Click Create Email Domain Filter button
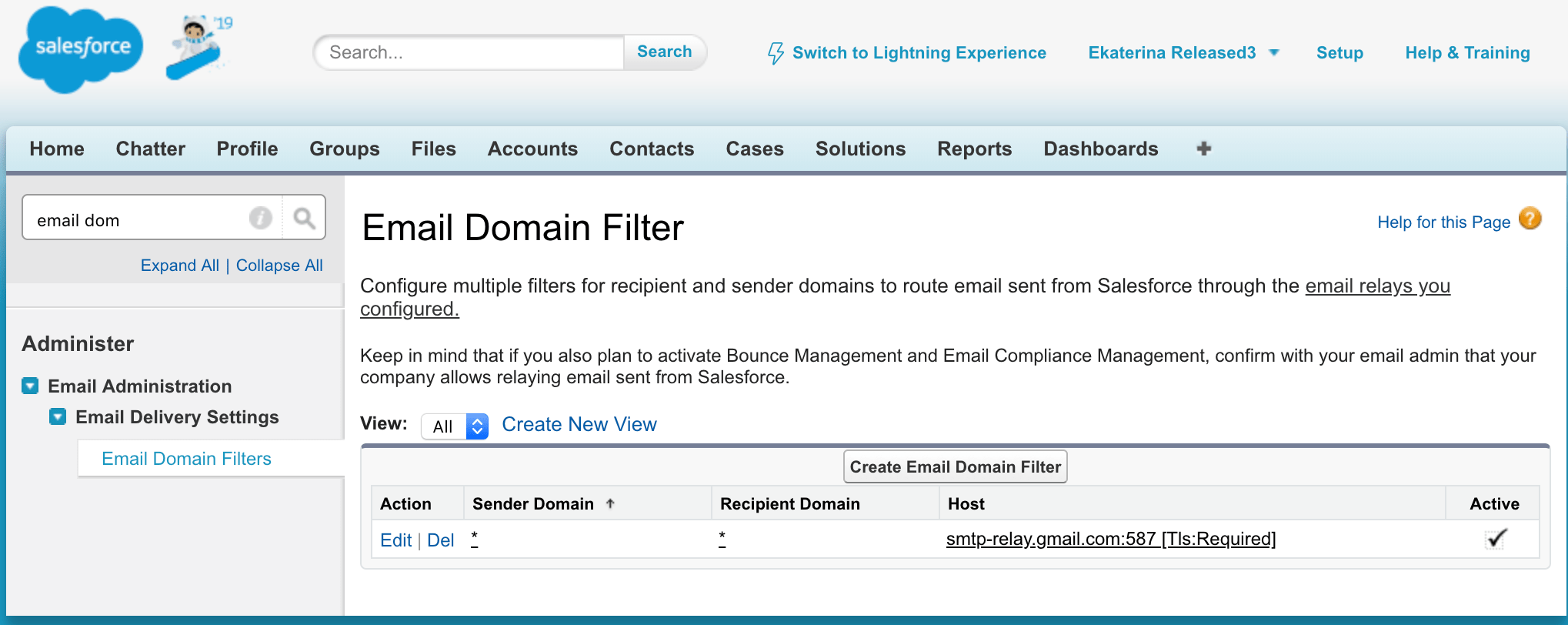 955,466
